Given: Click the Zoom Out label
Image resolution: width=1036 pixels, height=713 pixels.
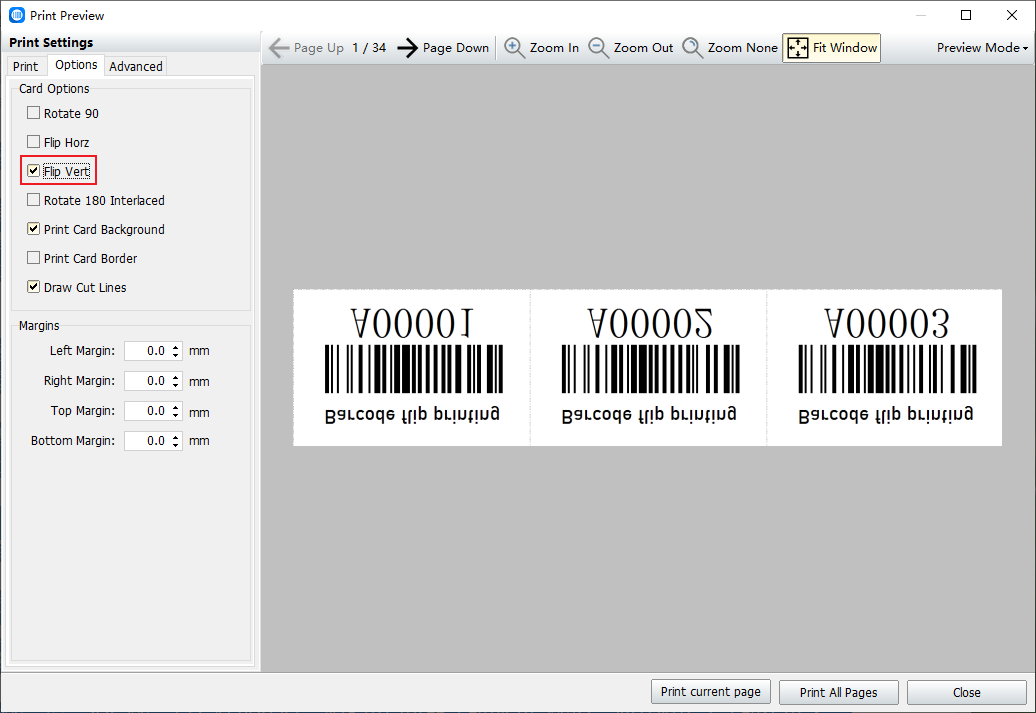Looking at the screenshot, I should pyautogui.click(x=644, y=48).
